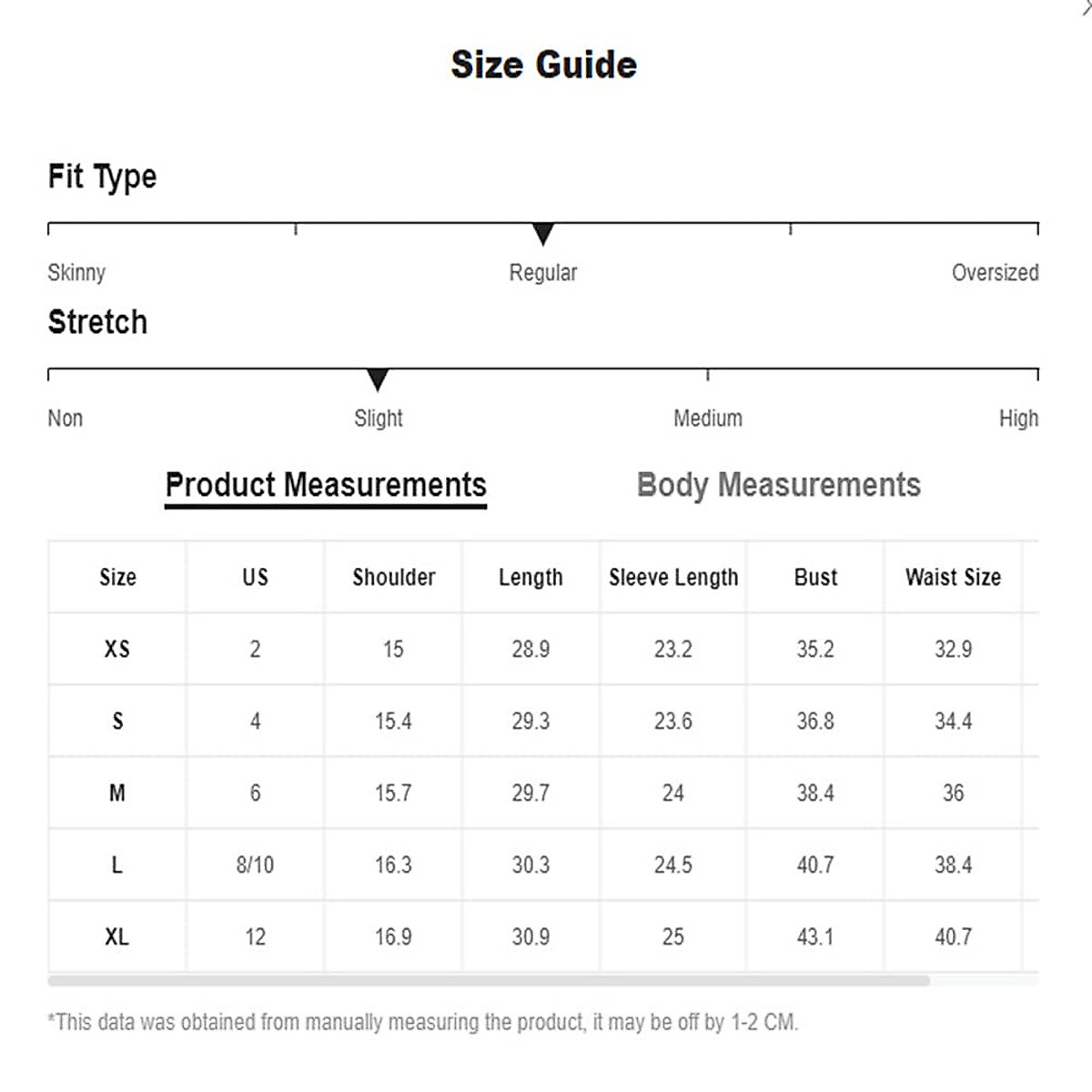Click the Skinny fit label
1092x1092 pixels.
pos(76,272)
